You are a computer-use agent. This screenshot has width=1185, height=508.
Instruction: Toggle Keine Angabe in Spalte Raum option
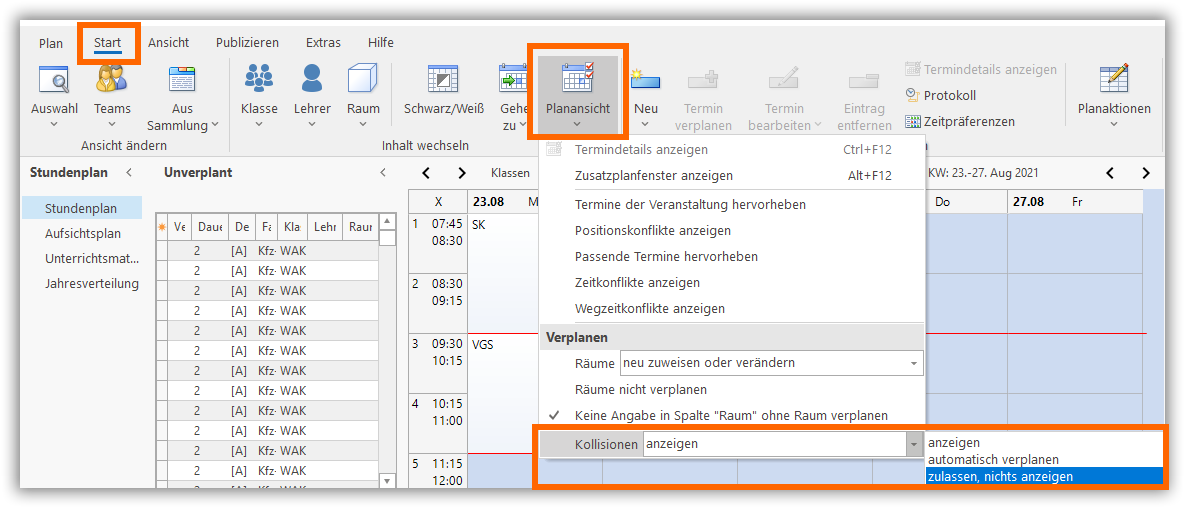732,415
